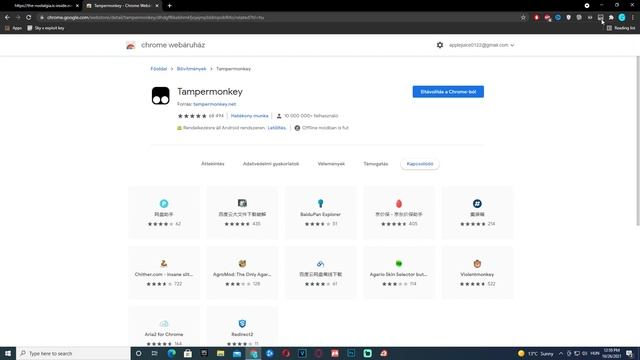Open the Redirect2 extension card
Image resolution: width=640 pixels, height=360 pixels.
242,328
